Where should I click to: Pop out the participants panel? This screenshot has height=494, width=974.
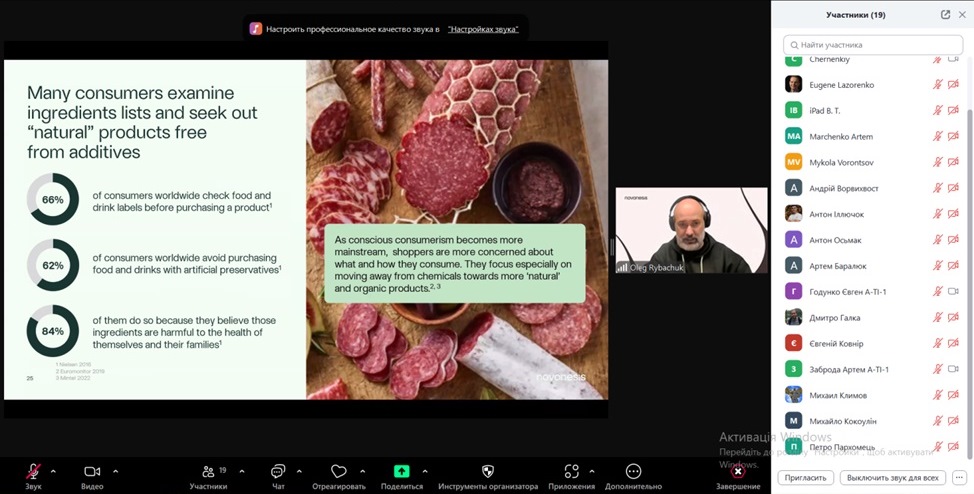[x=945, y=15]
